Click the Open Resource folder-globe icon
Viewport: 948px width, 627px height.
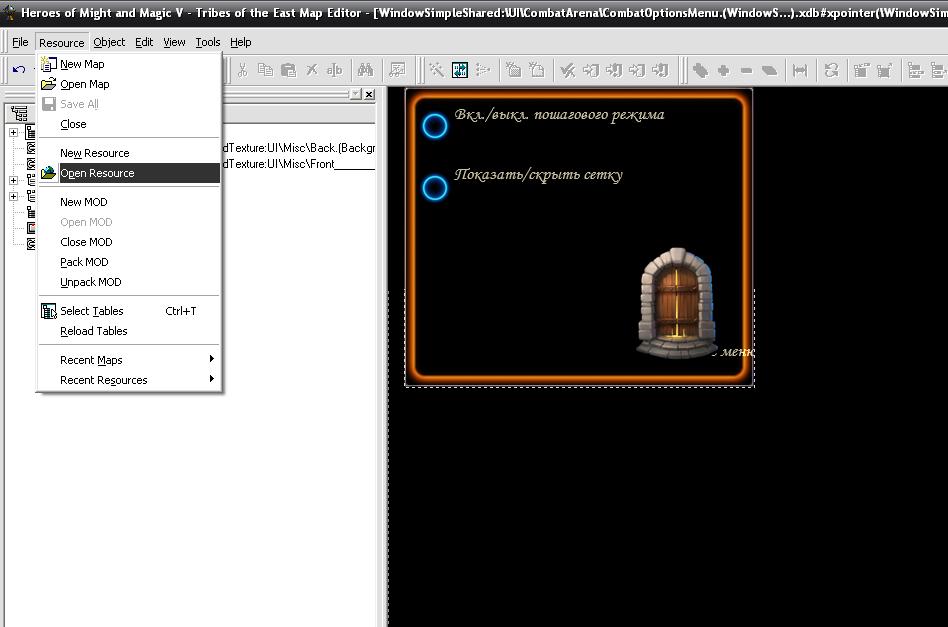click(48, 173)
